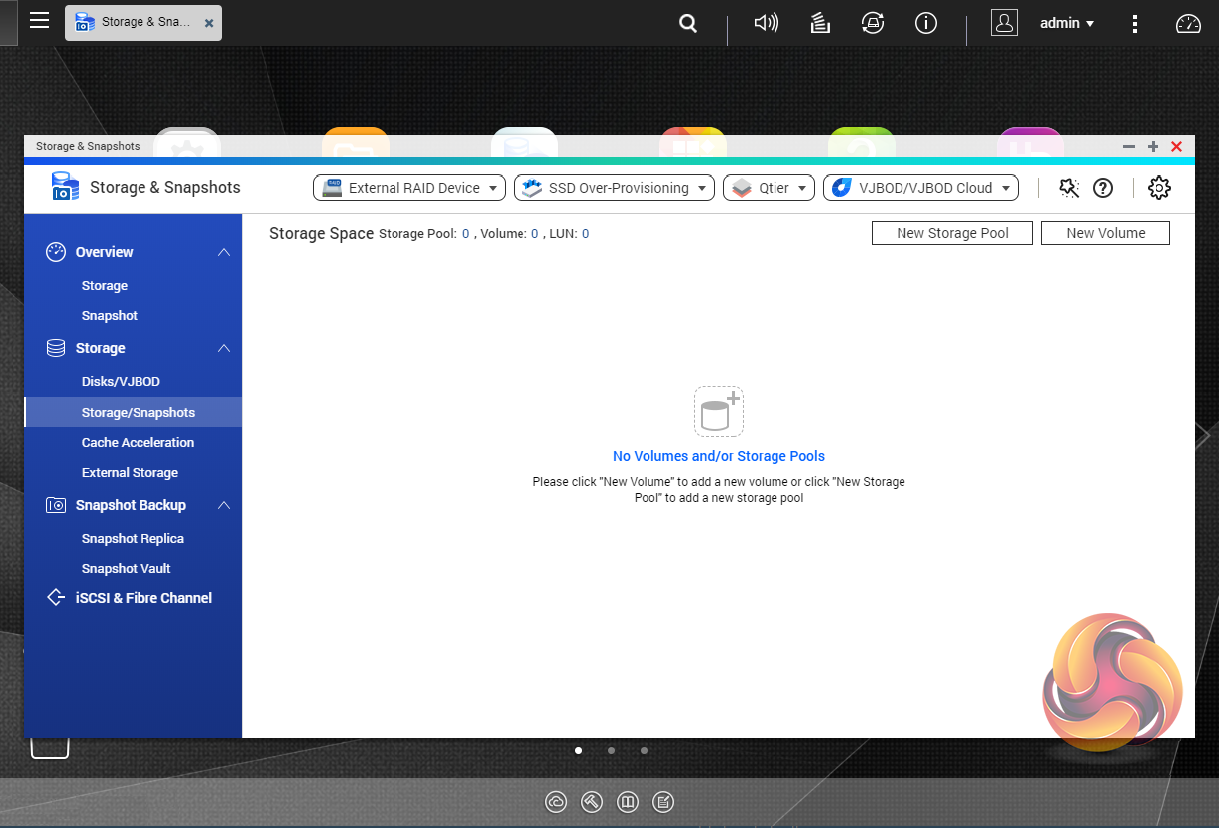This screenshot has width=1219, height=829.
Task: Click the Storage & Snapshots app logo
Action: tap(65, 187)
